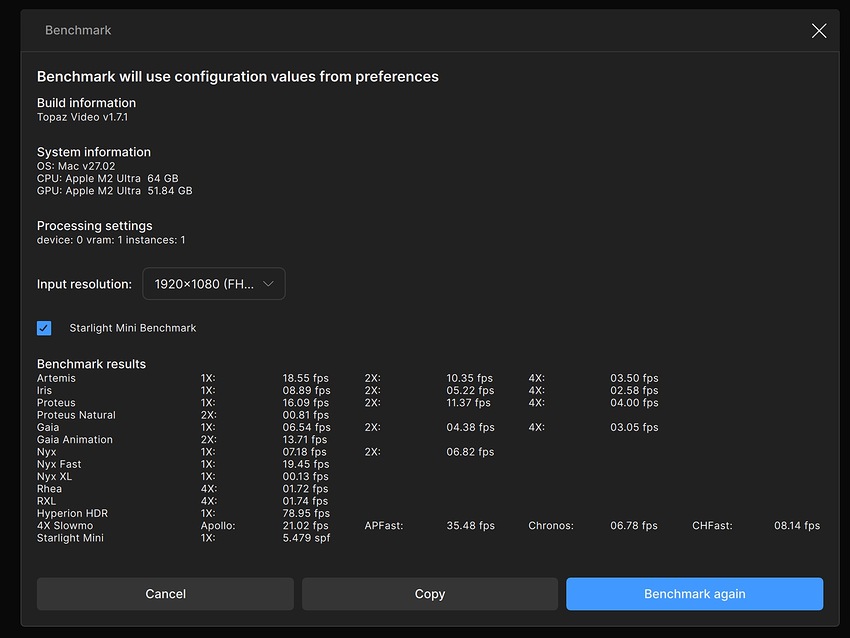Screen dimensions: 850x638
Task: Click the Nyx Fast row label
Action: click(59, 465)
